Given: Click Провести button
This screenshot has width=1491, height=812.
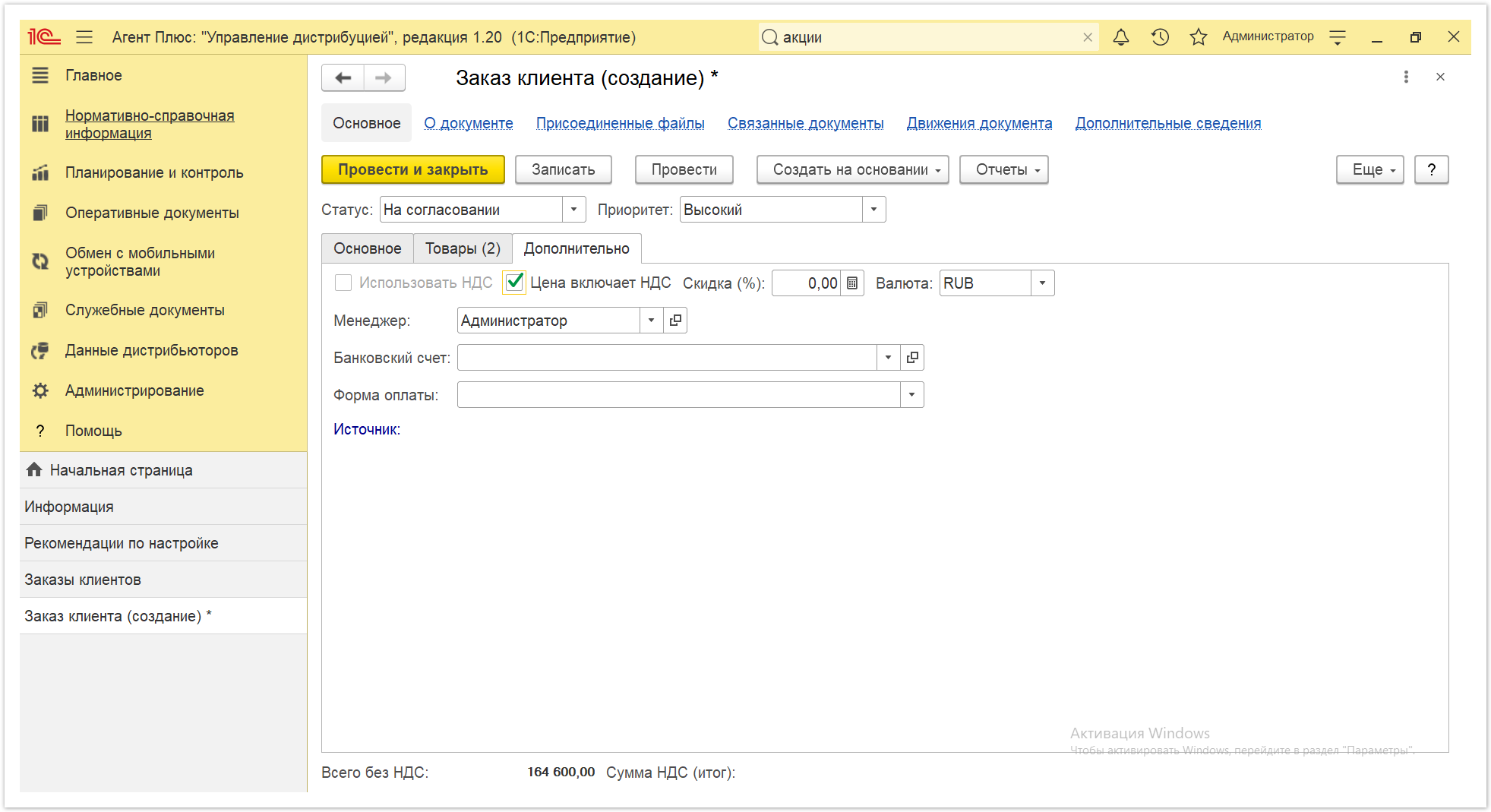Looking at the screenshot, I should (684, 169).
